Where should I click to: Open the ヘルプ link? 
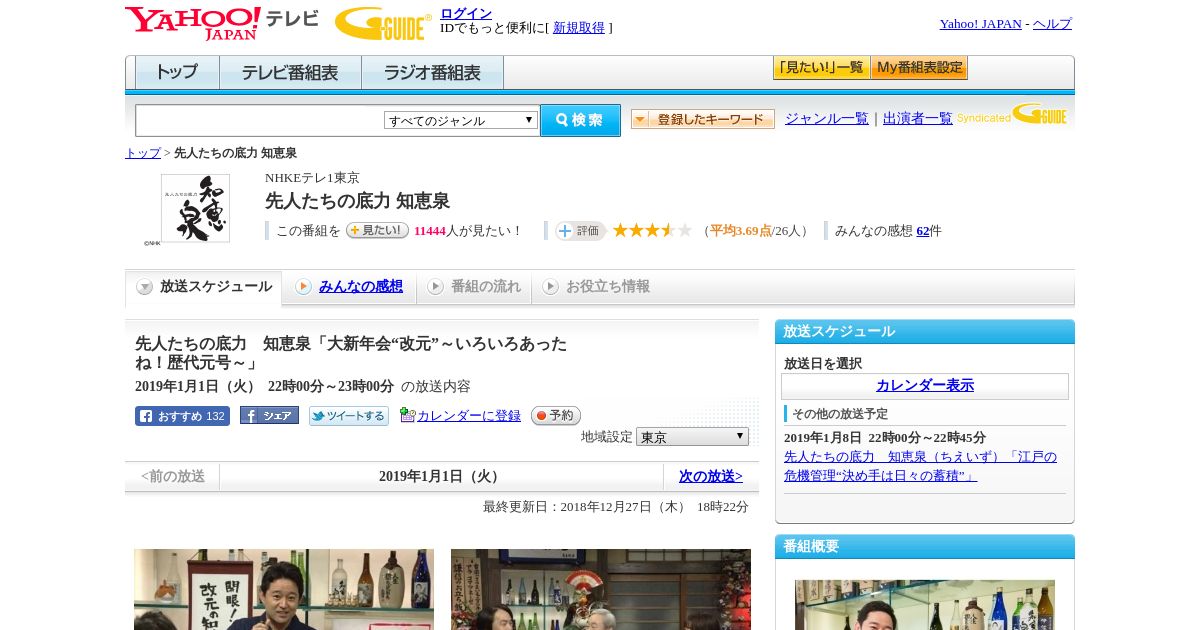[1052, 24]
